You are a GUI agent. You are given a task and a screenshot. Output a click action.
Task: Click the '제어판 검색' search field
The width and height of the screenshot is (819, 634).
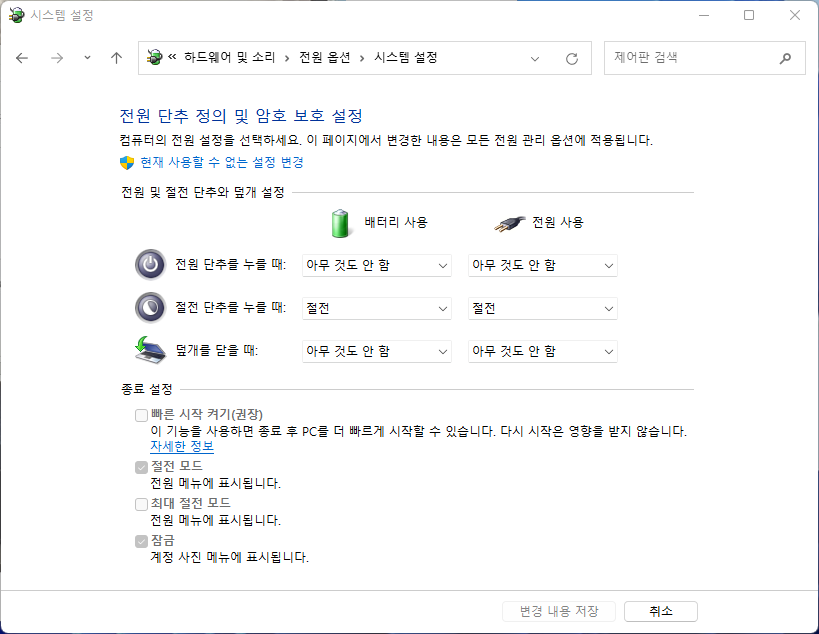point(705,58)
